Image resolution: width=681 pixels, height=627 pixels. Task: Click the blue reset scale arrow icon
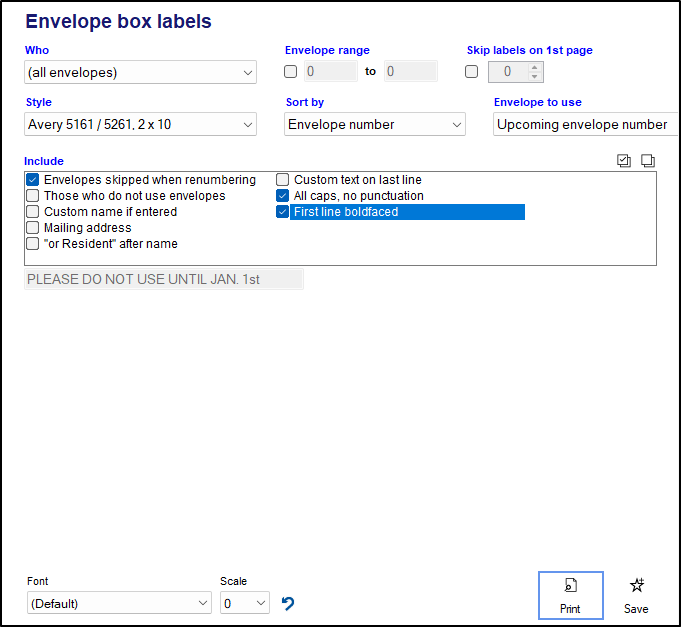point(288,603)
